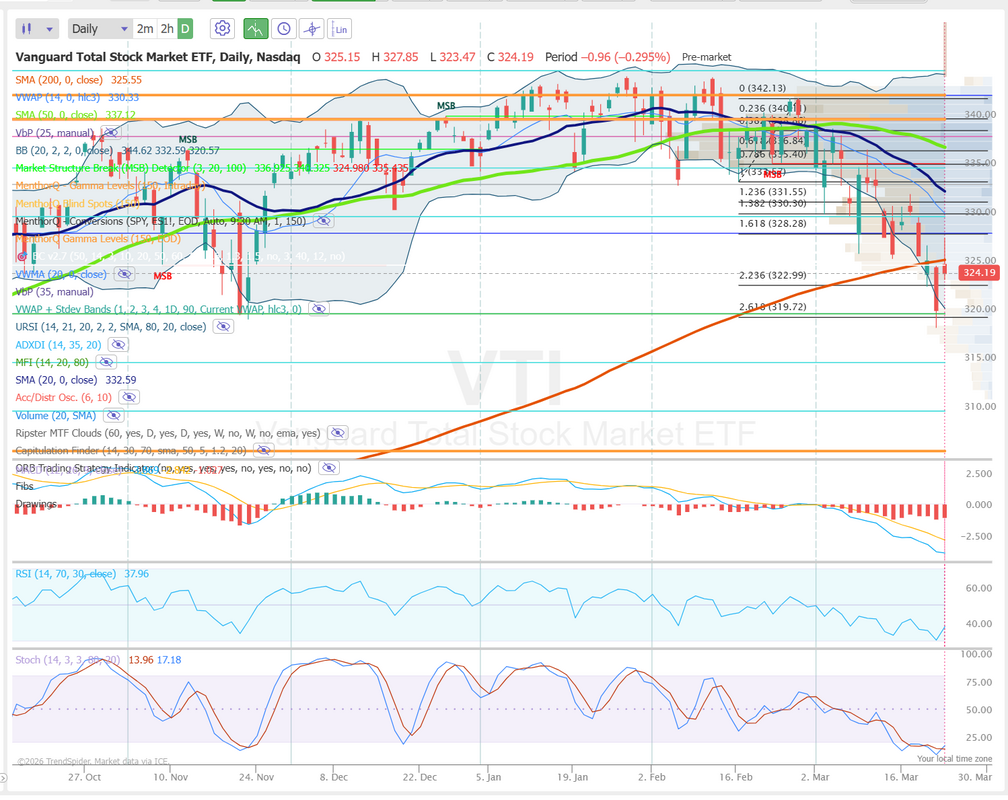Click the candlestick chart type icon

27,29
